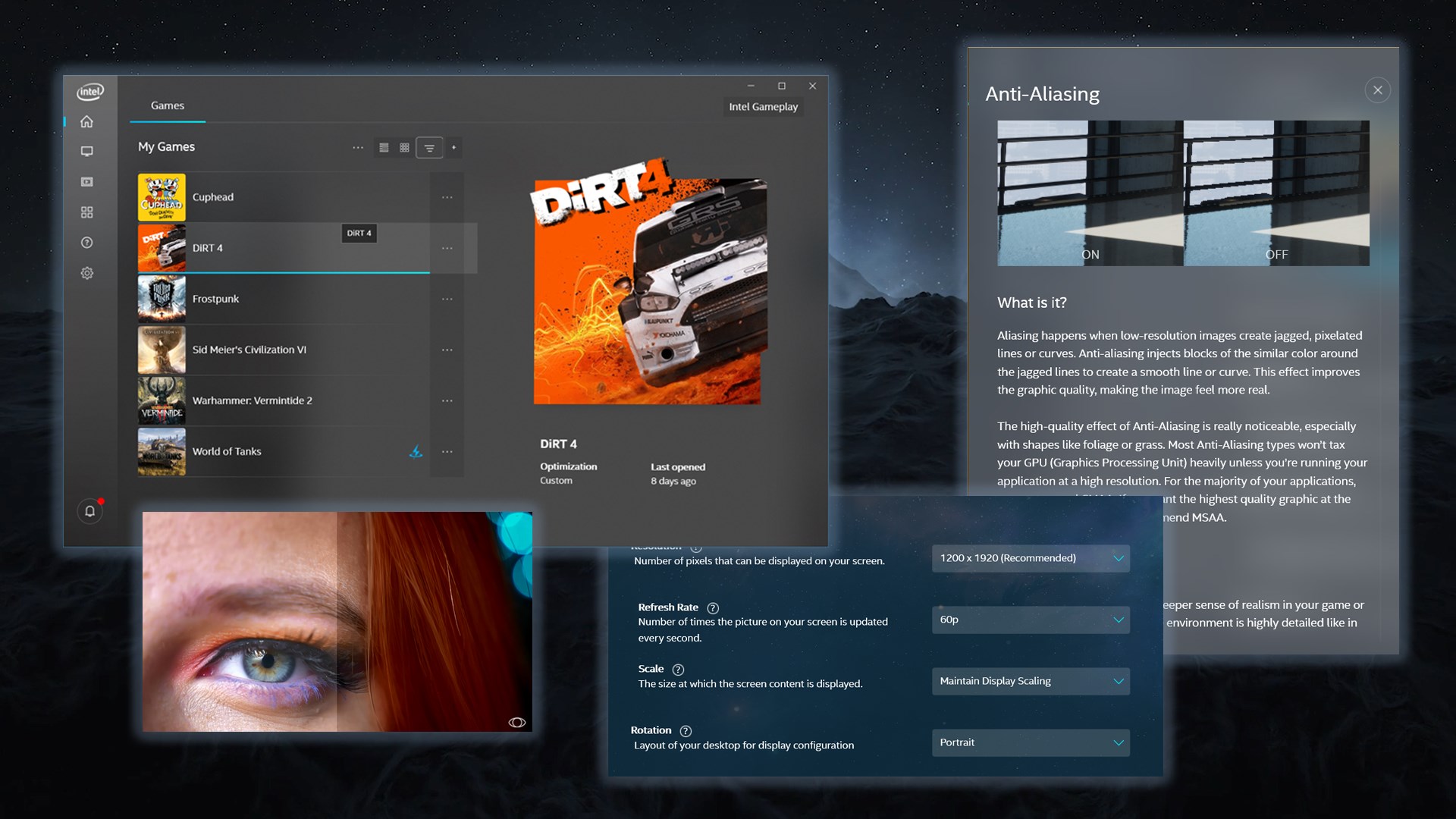Expand the 60p refresh rate dropdown
This screenshot has height=819, width=1456.
[1030, 620]
